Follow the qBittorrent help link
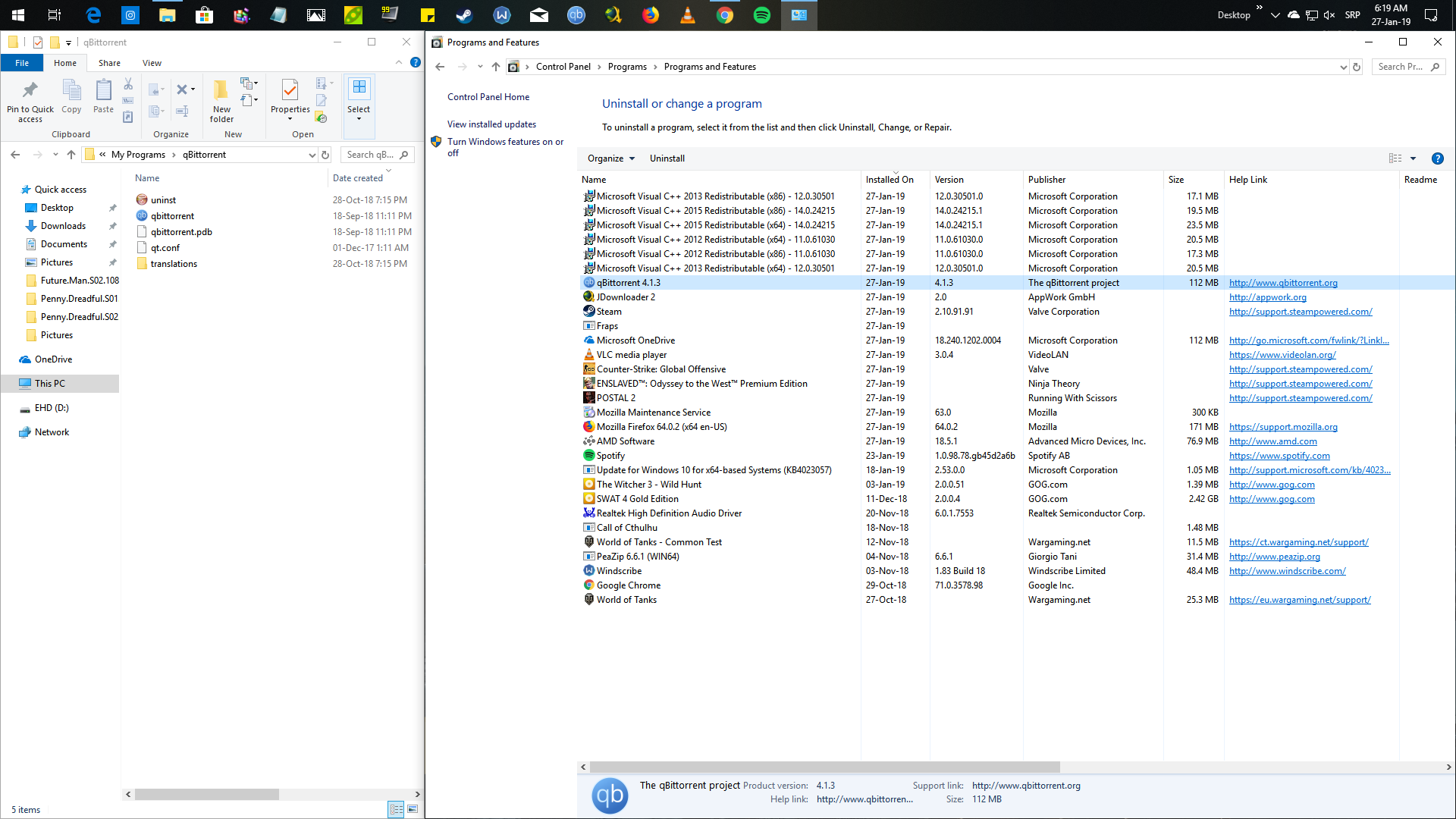Screen dimensions: 1456x819 1283,283
